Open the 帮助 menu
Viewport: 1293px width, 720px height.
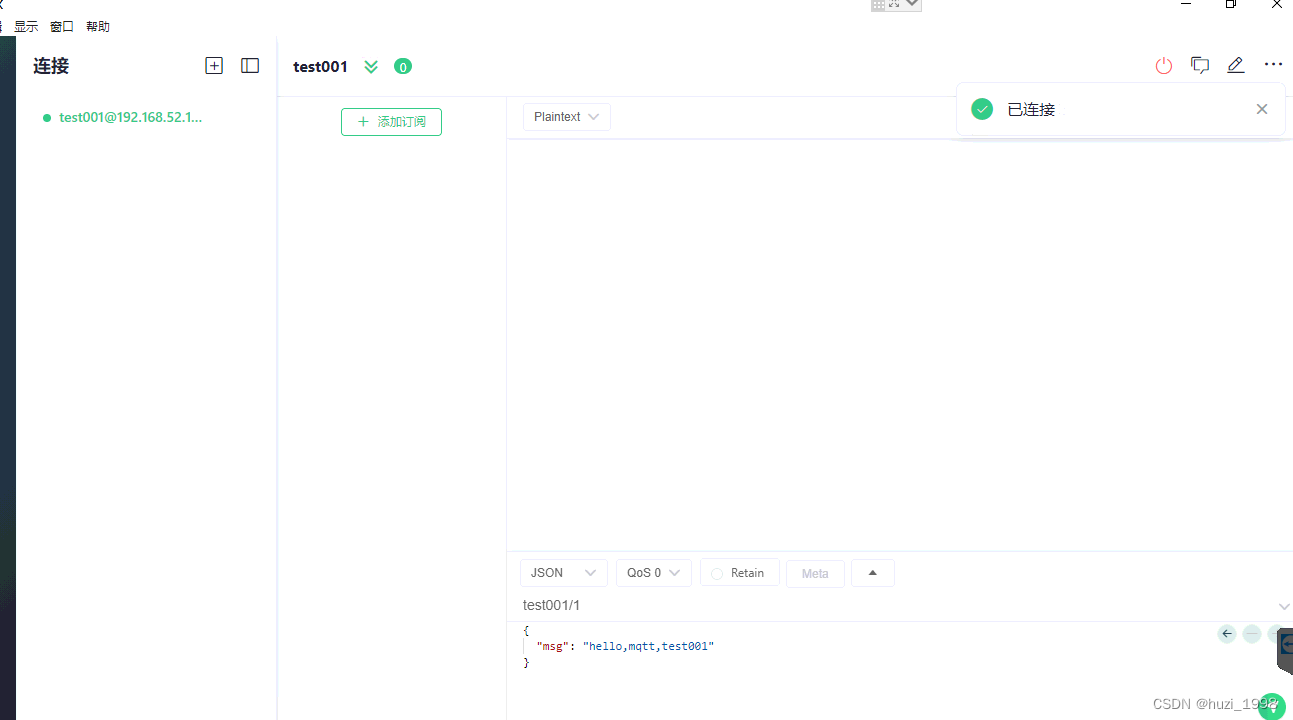point(98,27)
